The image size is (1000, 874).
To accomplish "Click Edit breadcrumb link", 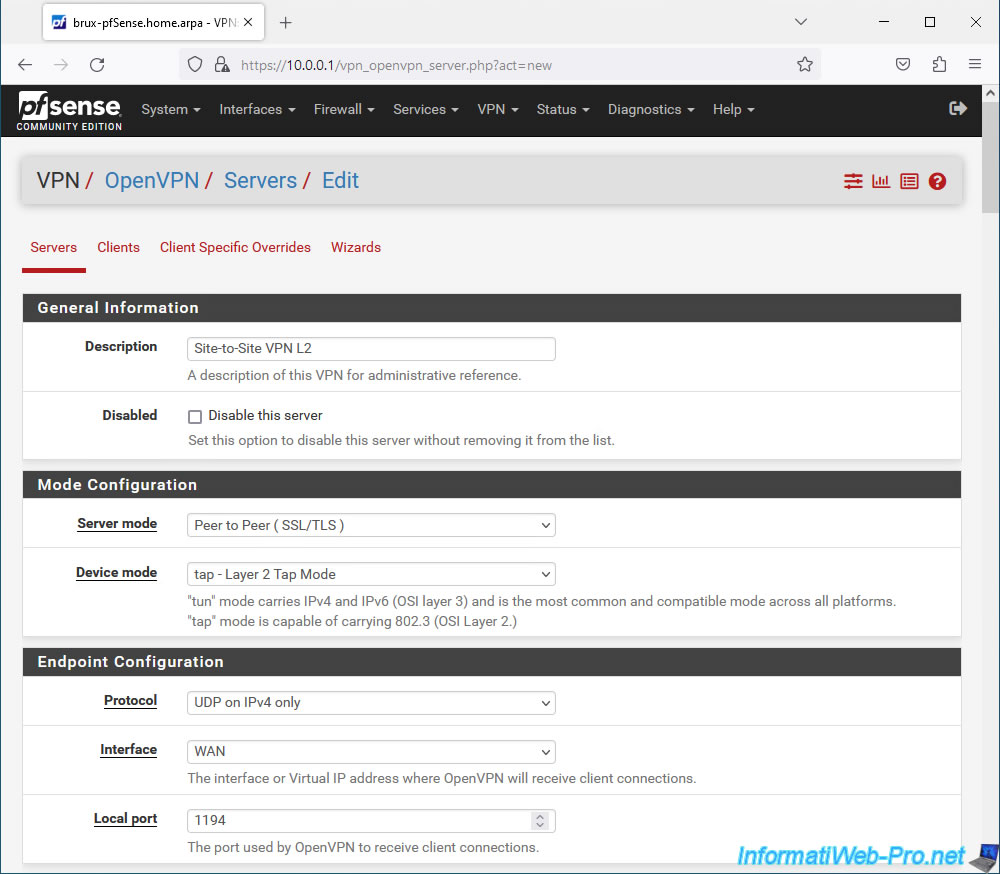I will pos(340,181).
